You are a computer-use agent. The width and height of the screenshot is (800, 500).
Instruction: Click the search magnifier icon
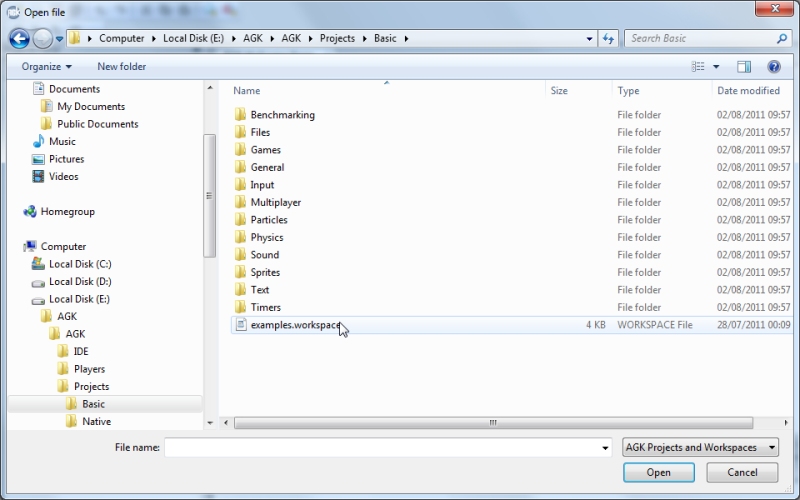pyautogui.click(x=782, y=38)
